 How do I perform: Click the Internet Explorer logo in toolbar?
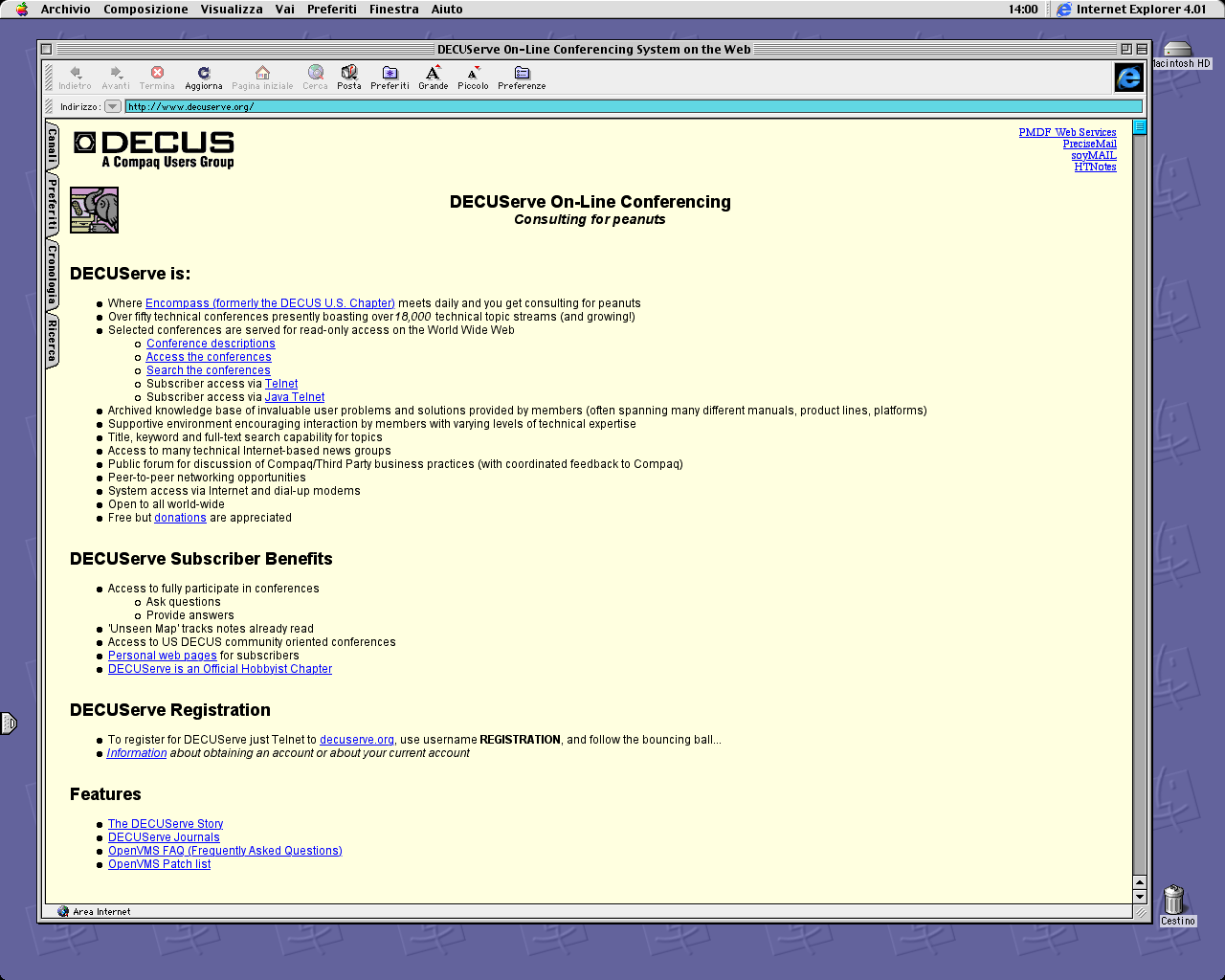(1129, 78)
